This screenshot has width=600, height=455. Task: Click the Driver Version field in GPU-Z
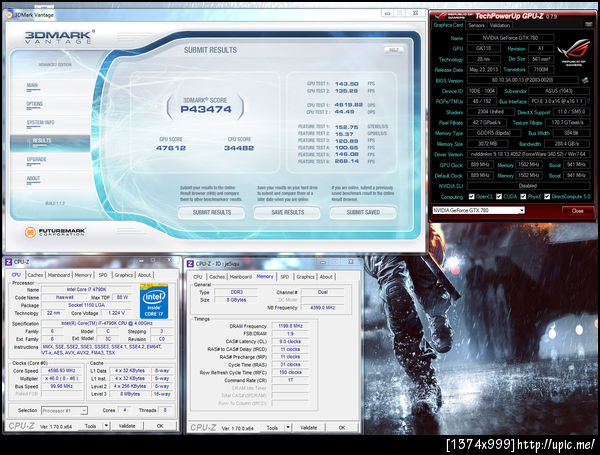pos(528,154)
